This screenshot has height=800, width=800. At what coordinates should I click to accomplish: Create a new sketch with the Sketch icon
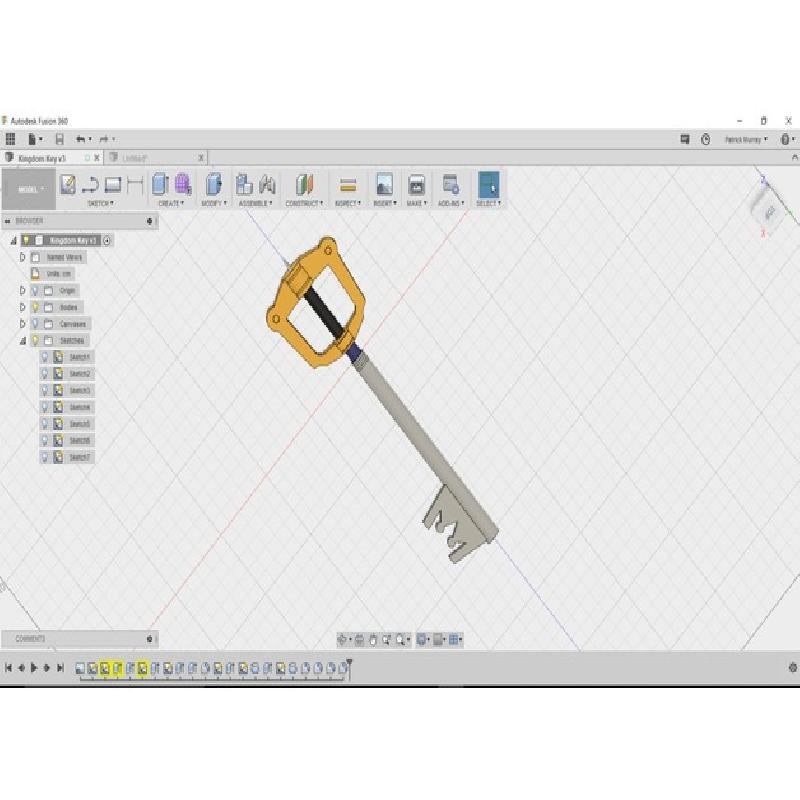(68, 184)
